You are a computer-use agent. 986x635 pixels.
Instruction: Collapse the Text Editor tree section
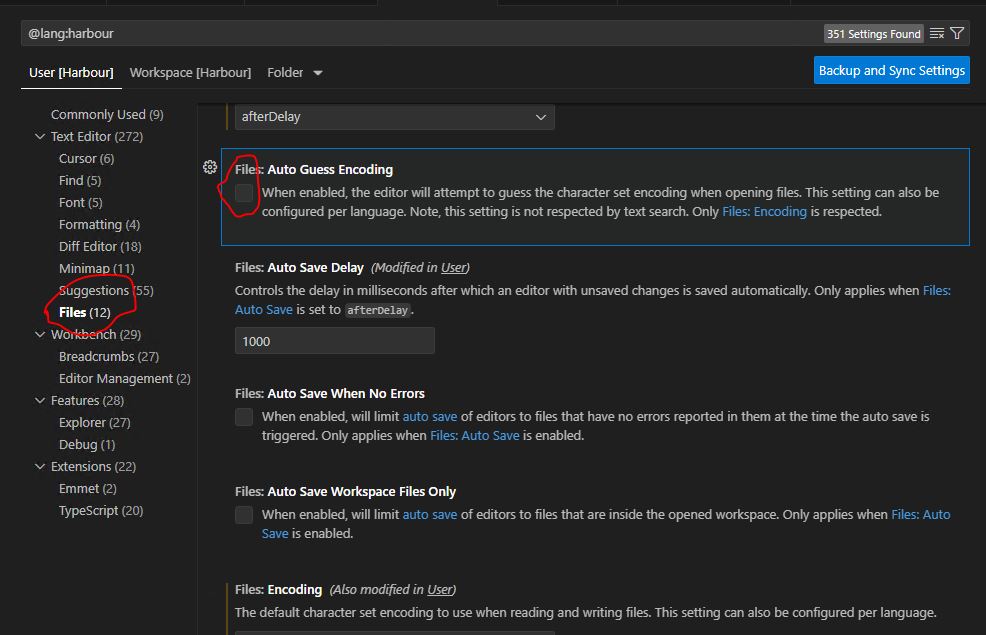point(40,137)
